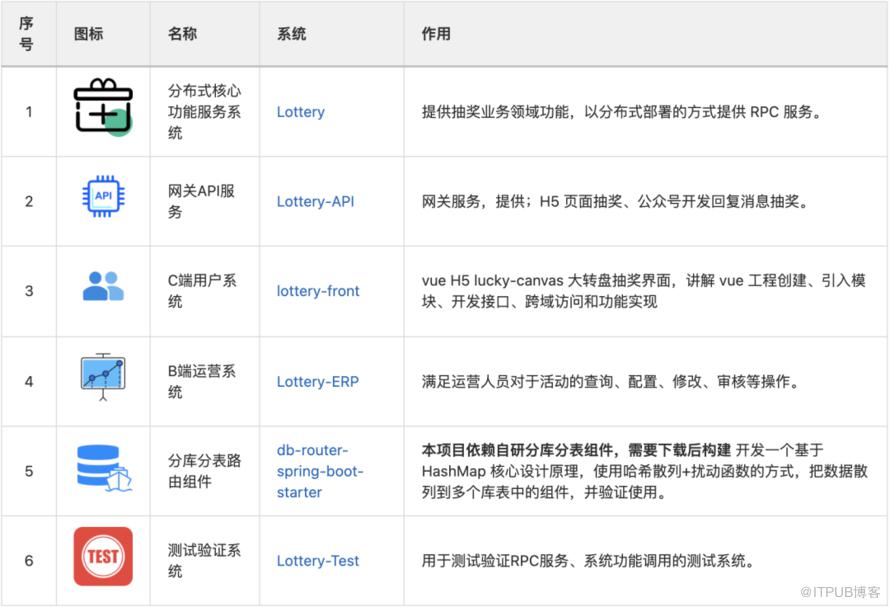The height and width of the screenshot is (607, 890).
Task: Open the db-router-spring-boot-starter link
Action: pyautogui.click(x=320, y=471)
